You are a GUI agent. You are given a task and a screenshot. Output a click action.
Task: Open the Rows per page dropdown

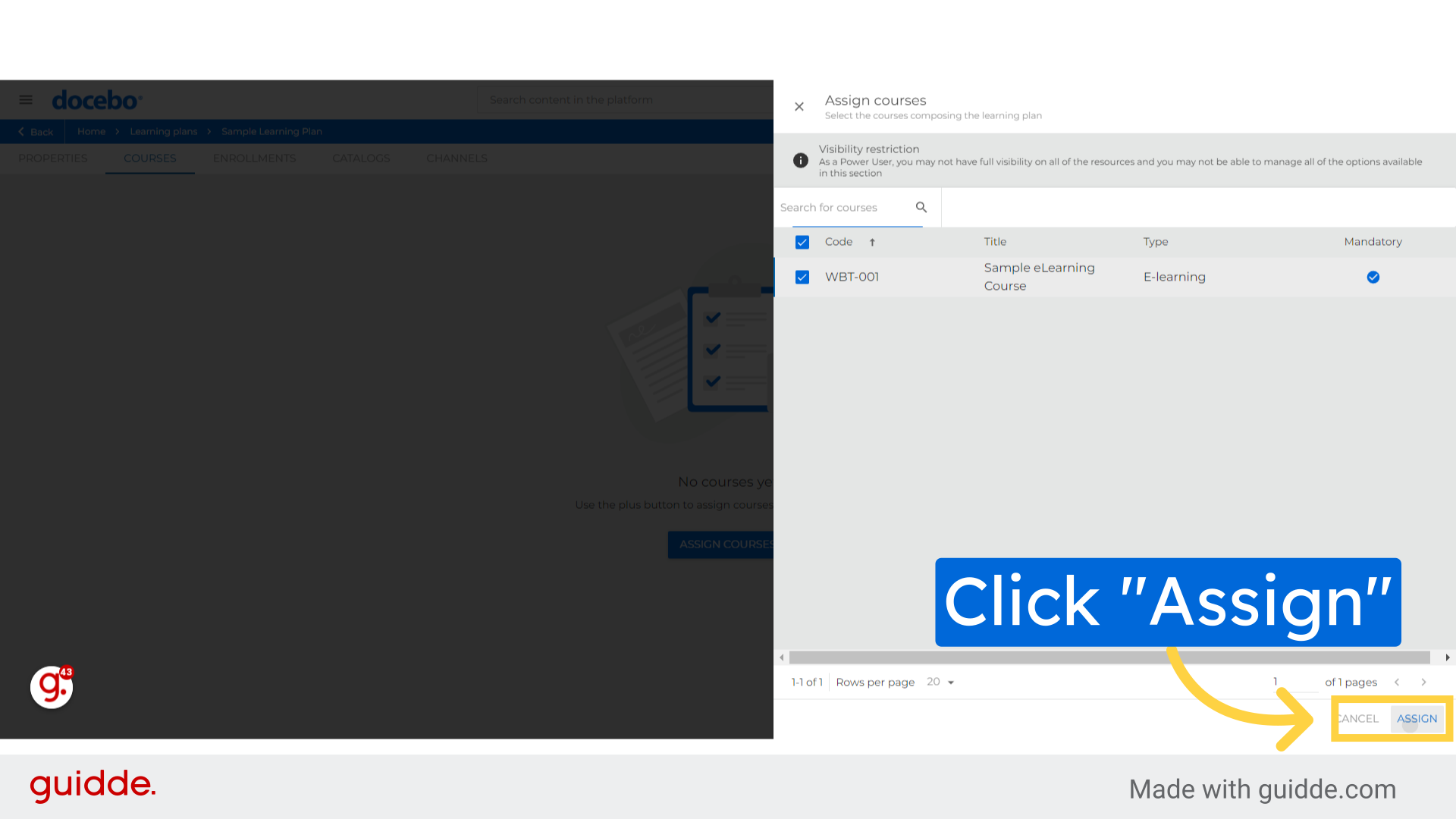click(940, 682)
